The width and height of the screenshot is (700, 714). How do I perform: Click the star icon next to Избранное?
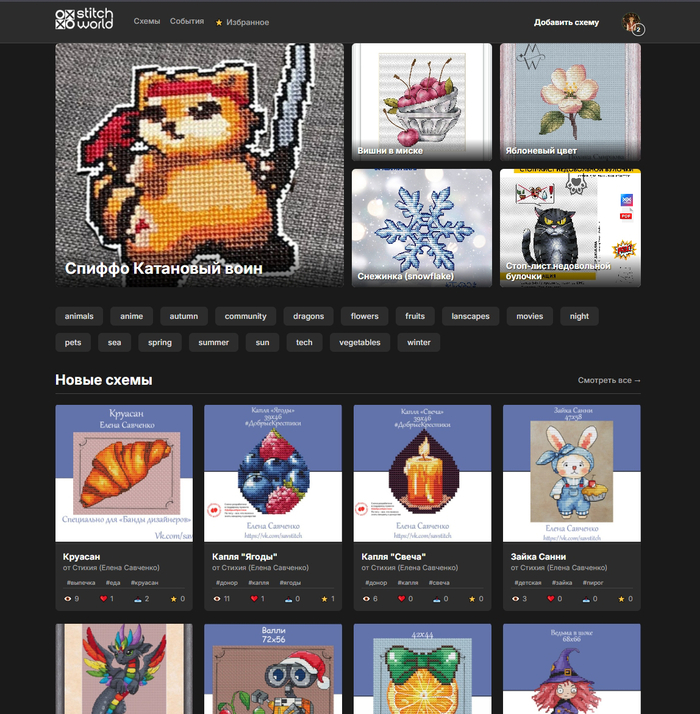219,22
